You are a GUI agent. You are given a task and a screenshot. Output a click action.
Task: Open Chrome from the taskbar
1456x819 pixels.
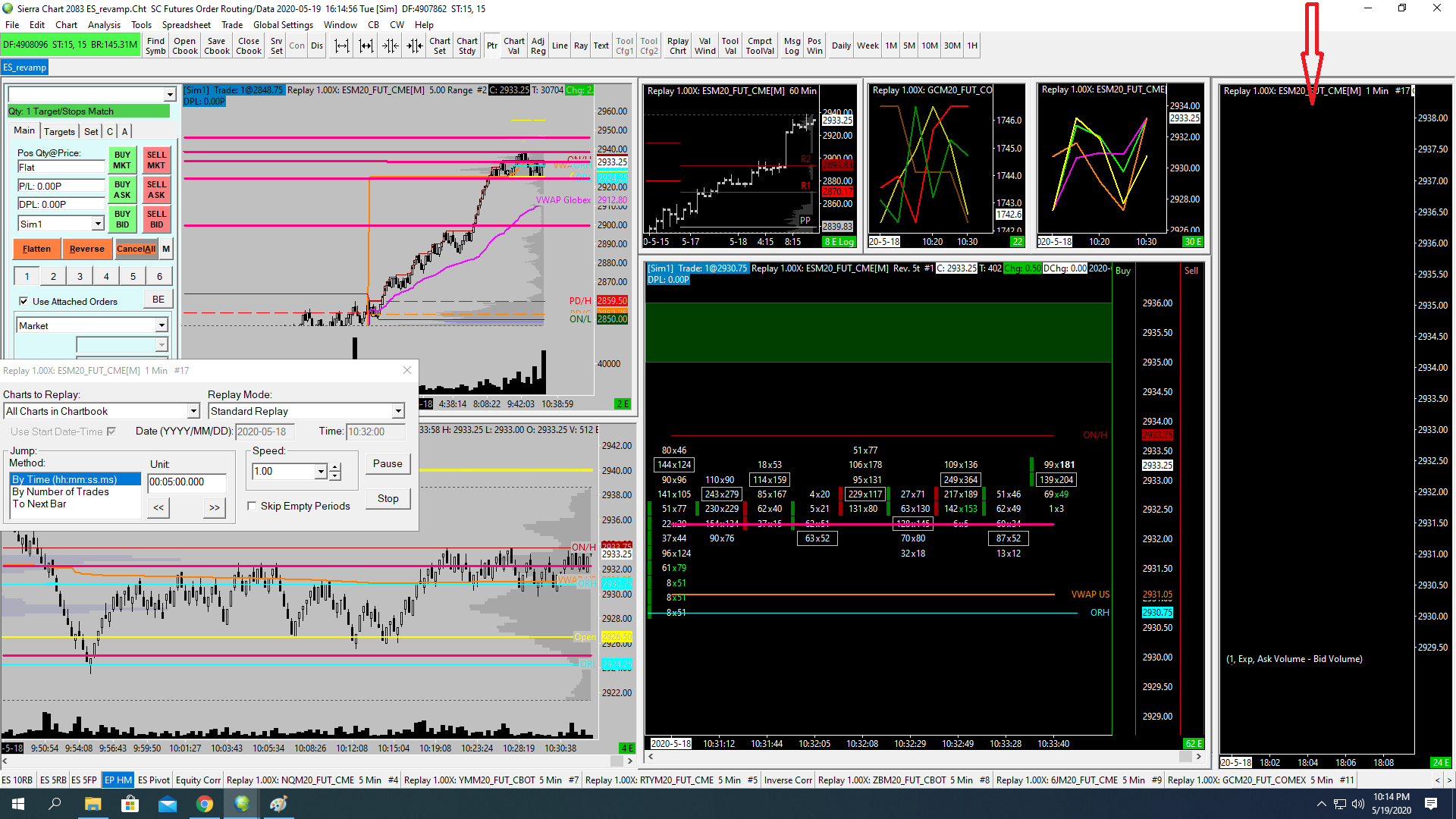tap(205, 804)
